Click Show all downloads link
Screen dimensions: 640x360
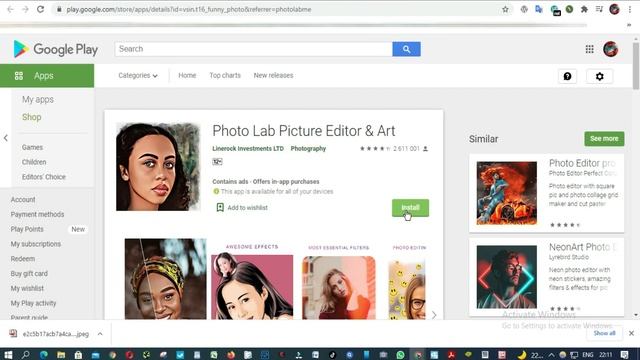tap(604, 333)
